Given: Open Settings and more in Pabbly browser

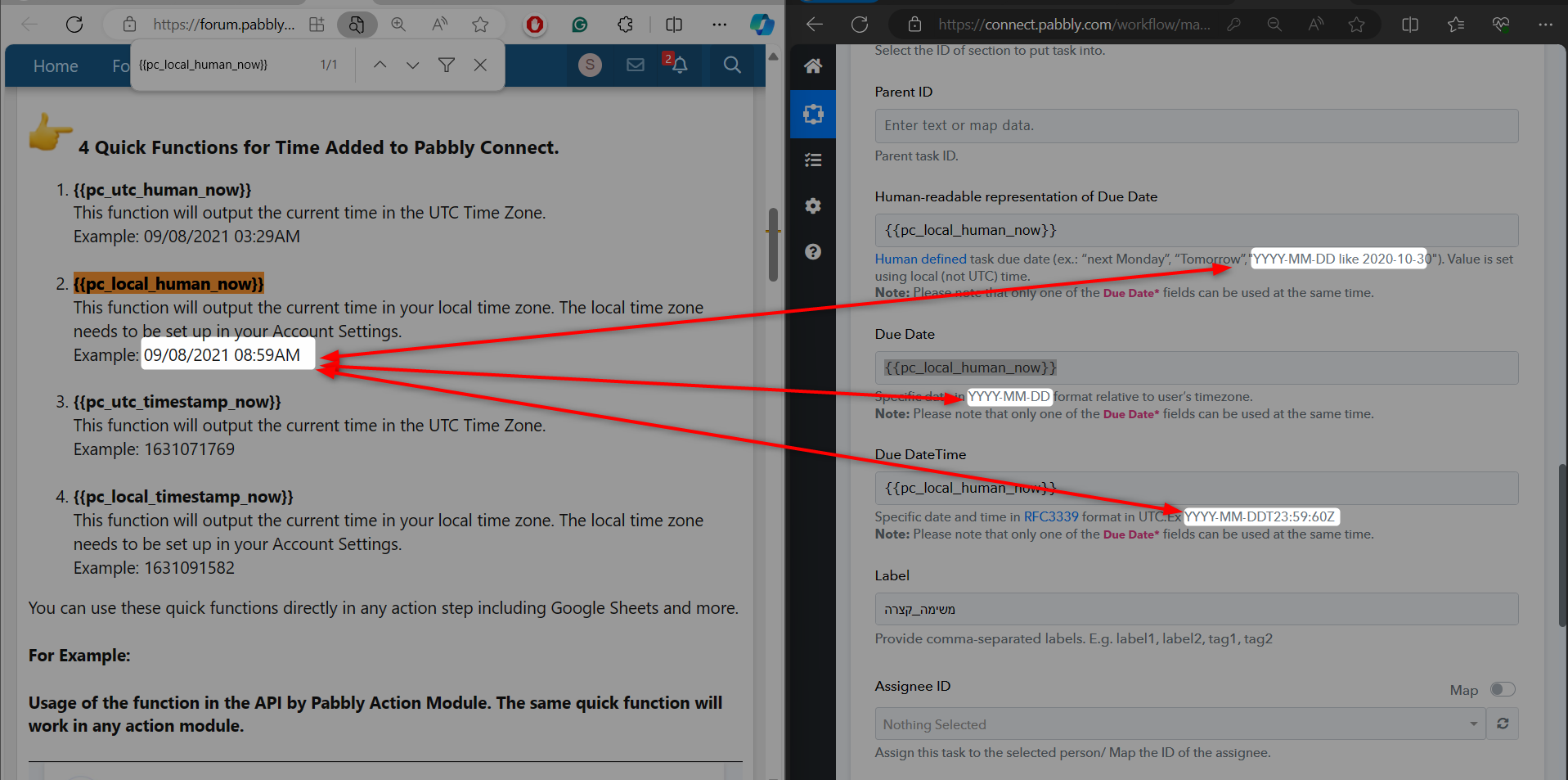Looking at the screenshot, I should coord(1545,25).
